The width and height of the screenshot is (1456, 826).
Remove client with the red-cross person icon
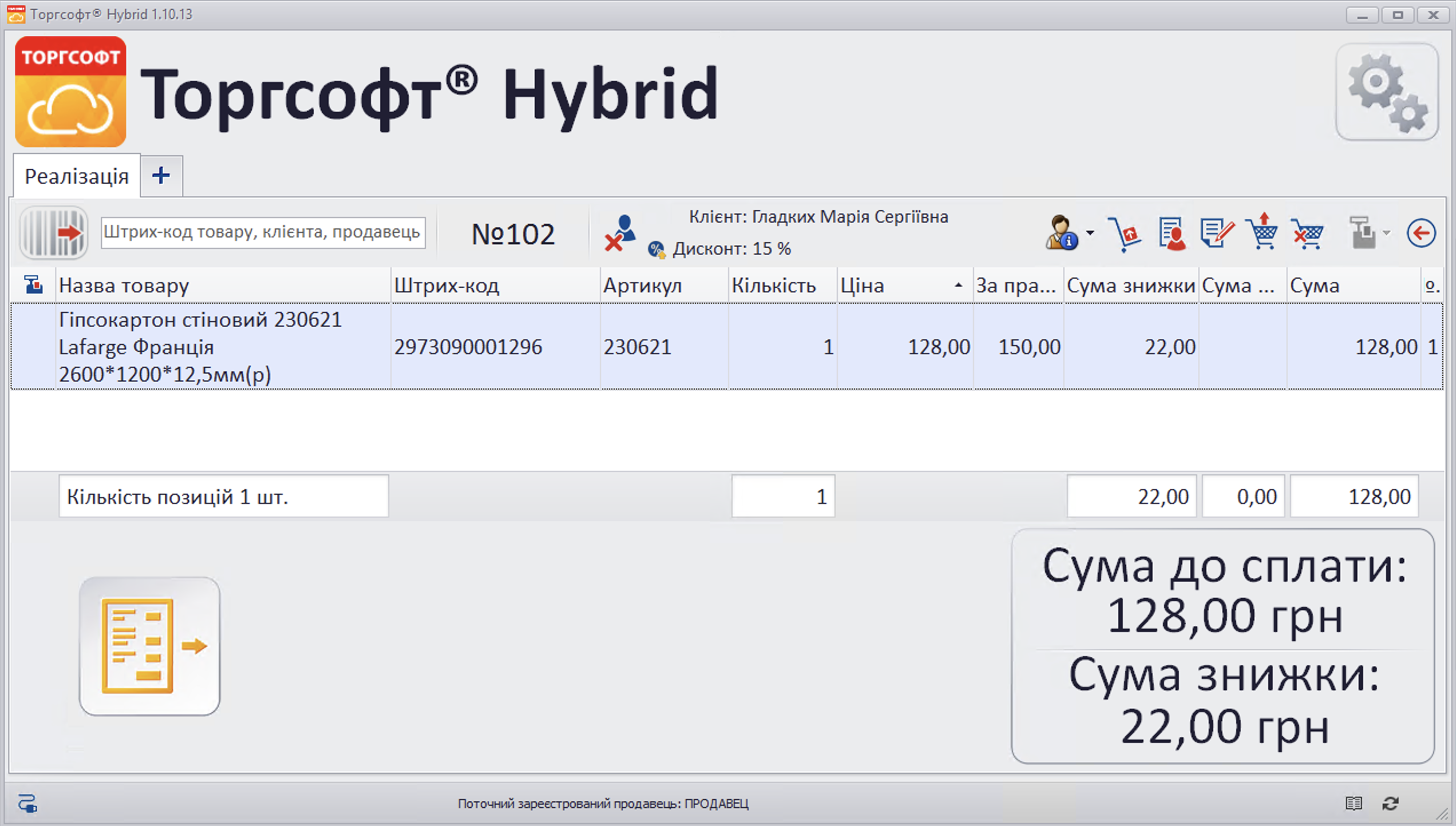pos(620,233)
